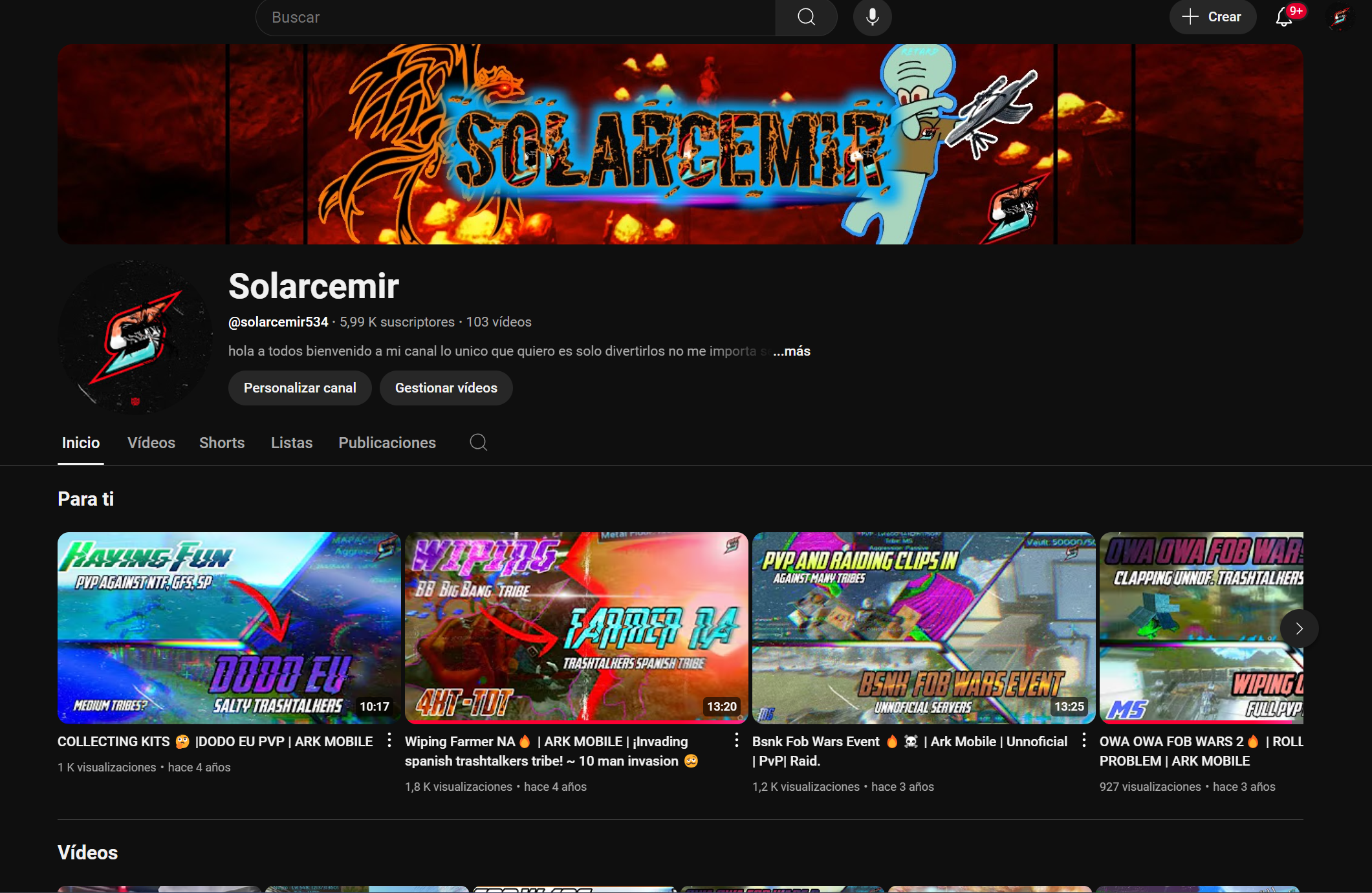The width and height of the screenshot is (1372, 893).
Task: Click channel search magnifier icon
Action: [x=478, y=442]
